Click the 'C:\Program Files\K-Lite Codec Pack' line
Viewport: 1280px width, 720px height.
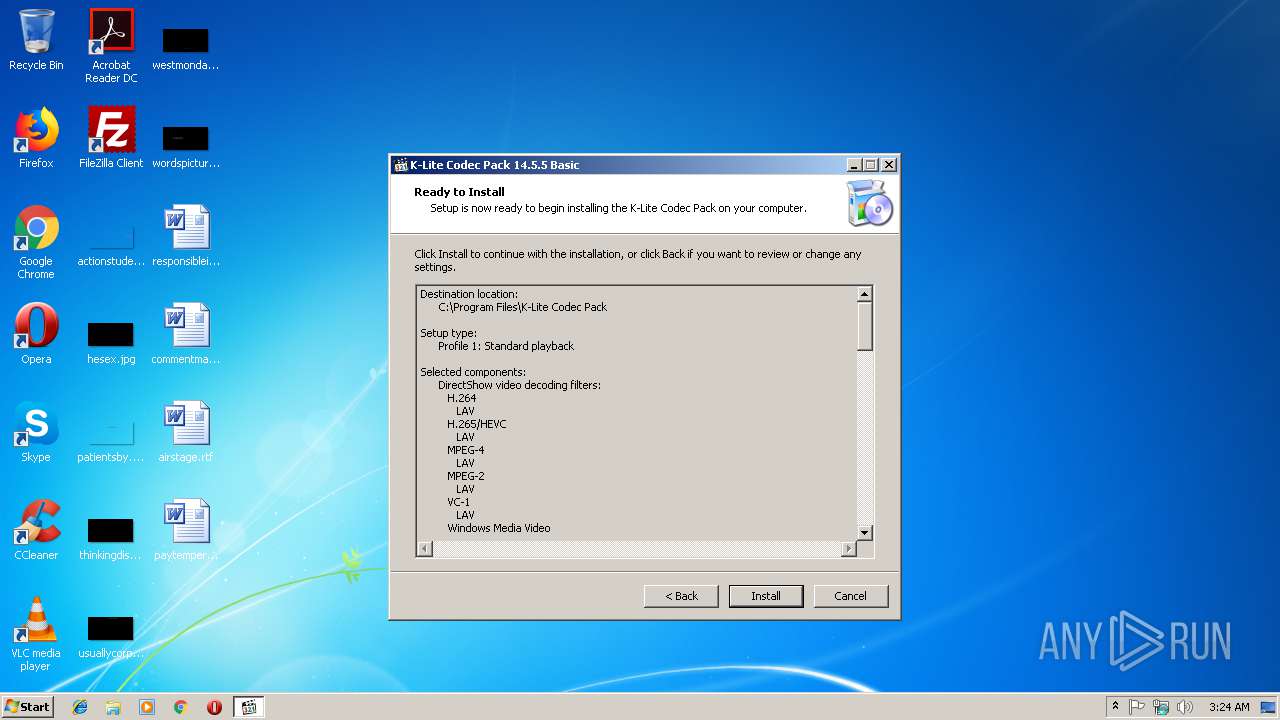pos(522,307)
